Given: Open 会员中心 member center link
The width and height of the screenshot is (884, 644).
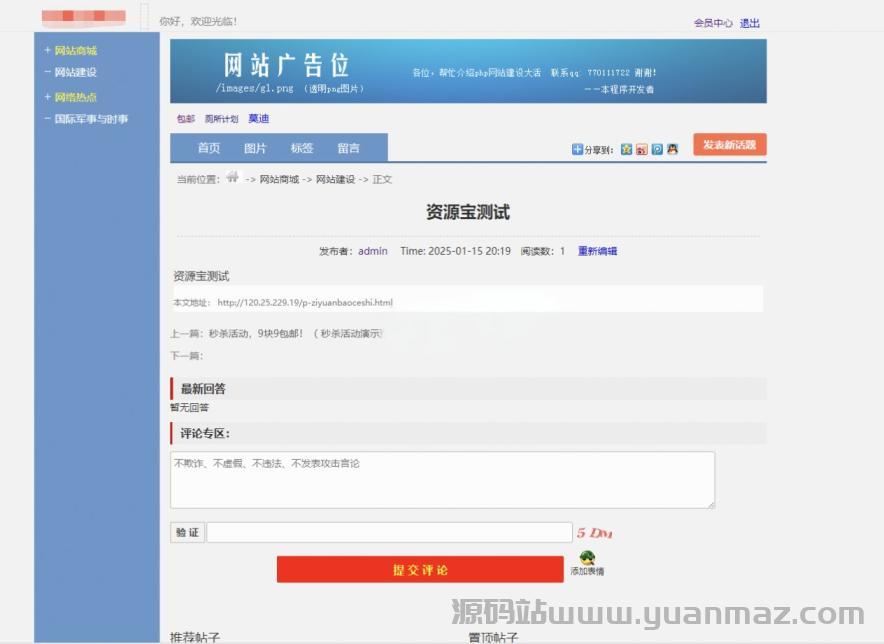Looking at the screenshot, I should tap(713, 23).
